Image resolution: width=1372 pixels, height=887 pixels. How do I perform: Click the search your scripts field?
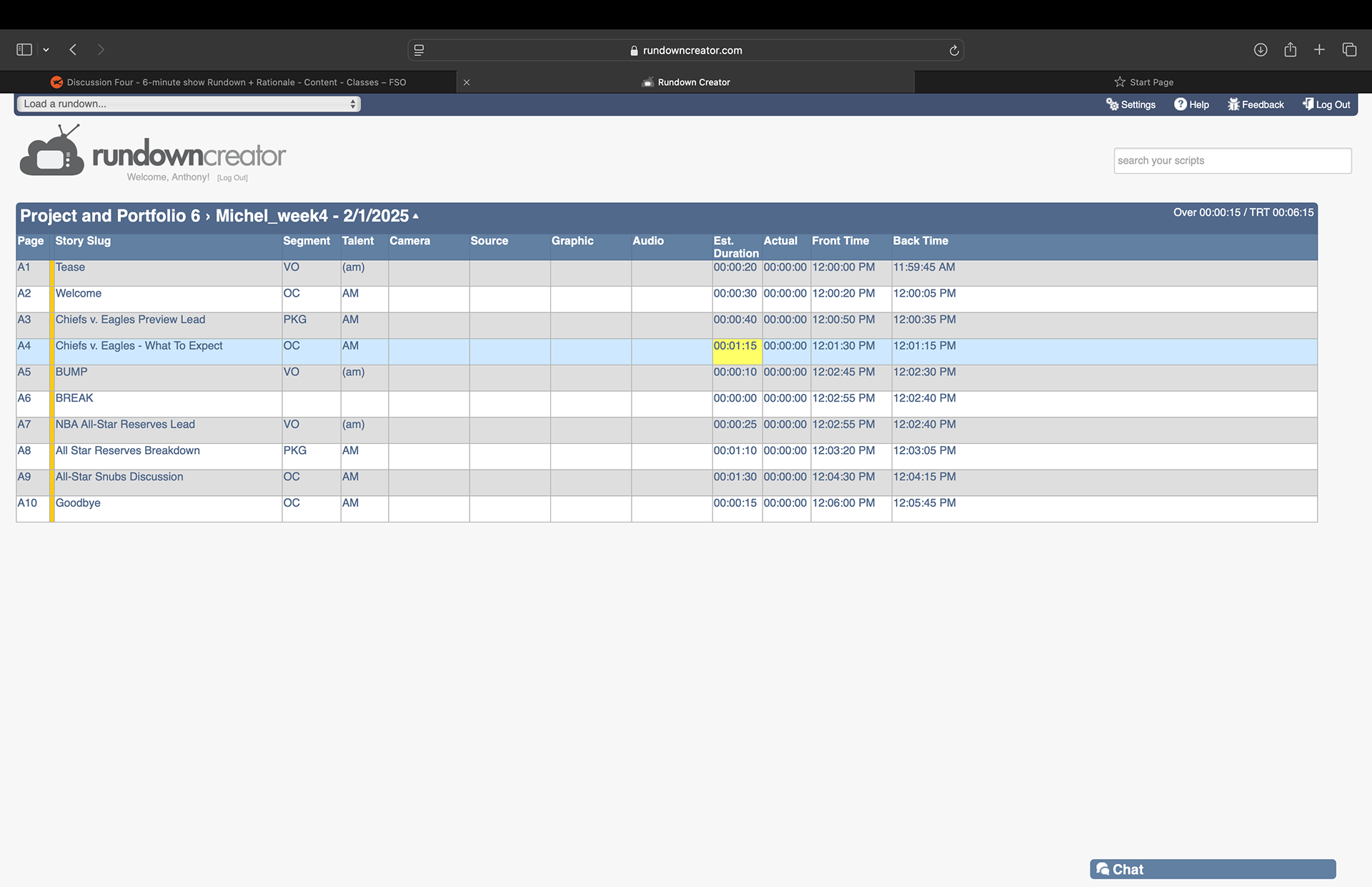coord(1232,161)
